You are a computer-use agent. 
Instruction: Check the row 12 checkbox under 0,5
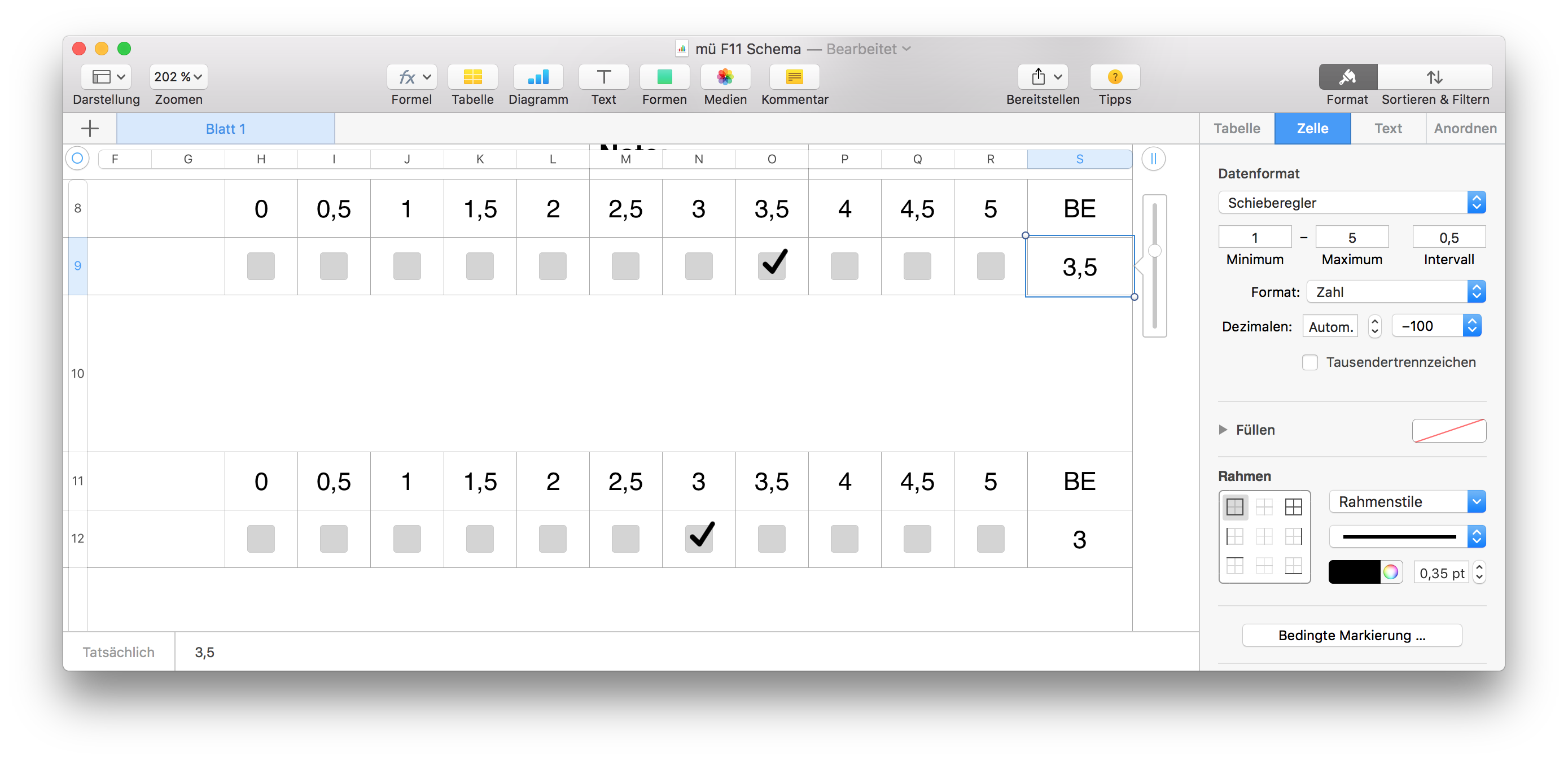[334, 539]
